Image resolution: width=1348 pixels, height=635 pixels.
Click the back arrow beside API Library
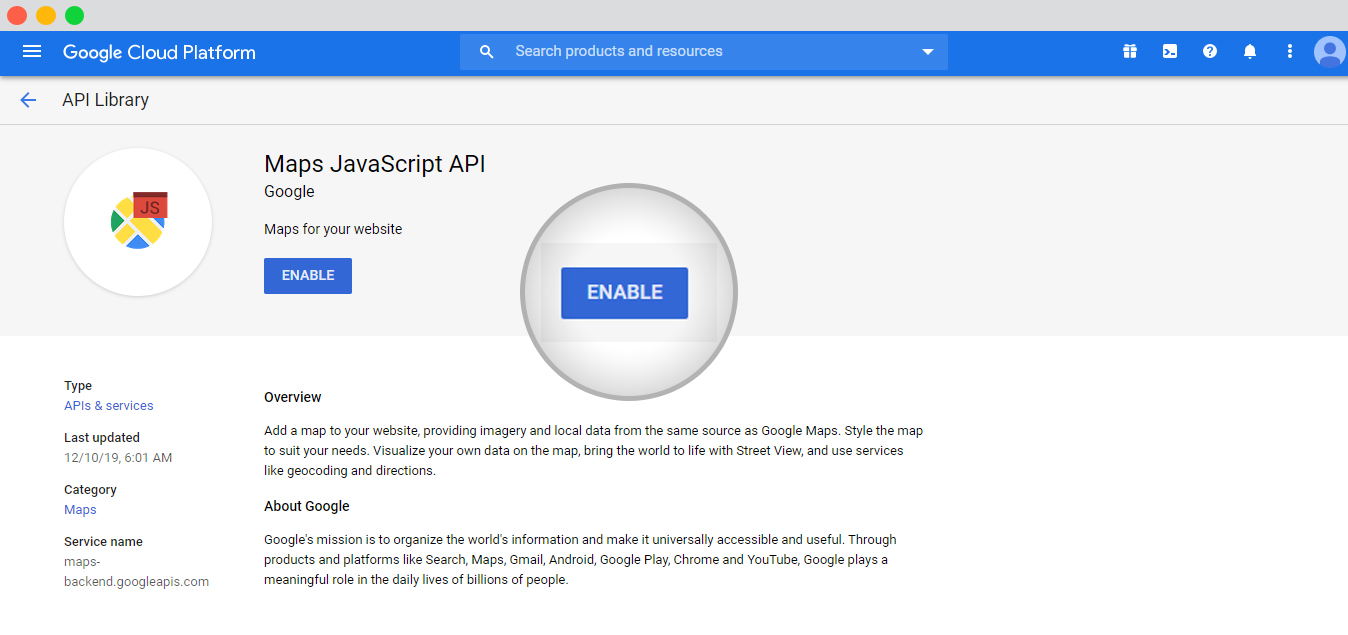click(x=28, y=100)
